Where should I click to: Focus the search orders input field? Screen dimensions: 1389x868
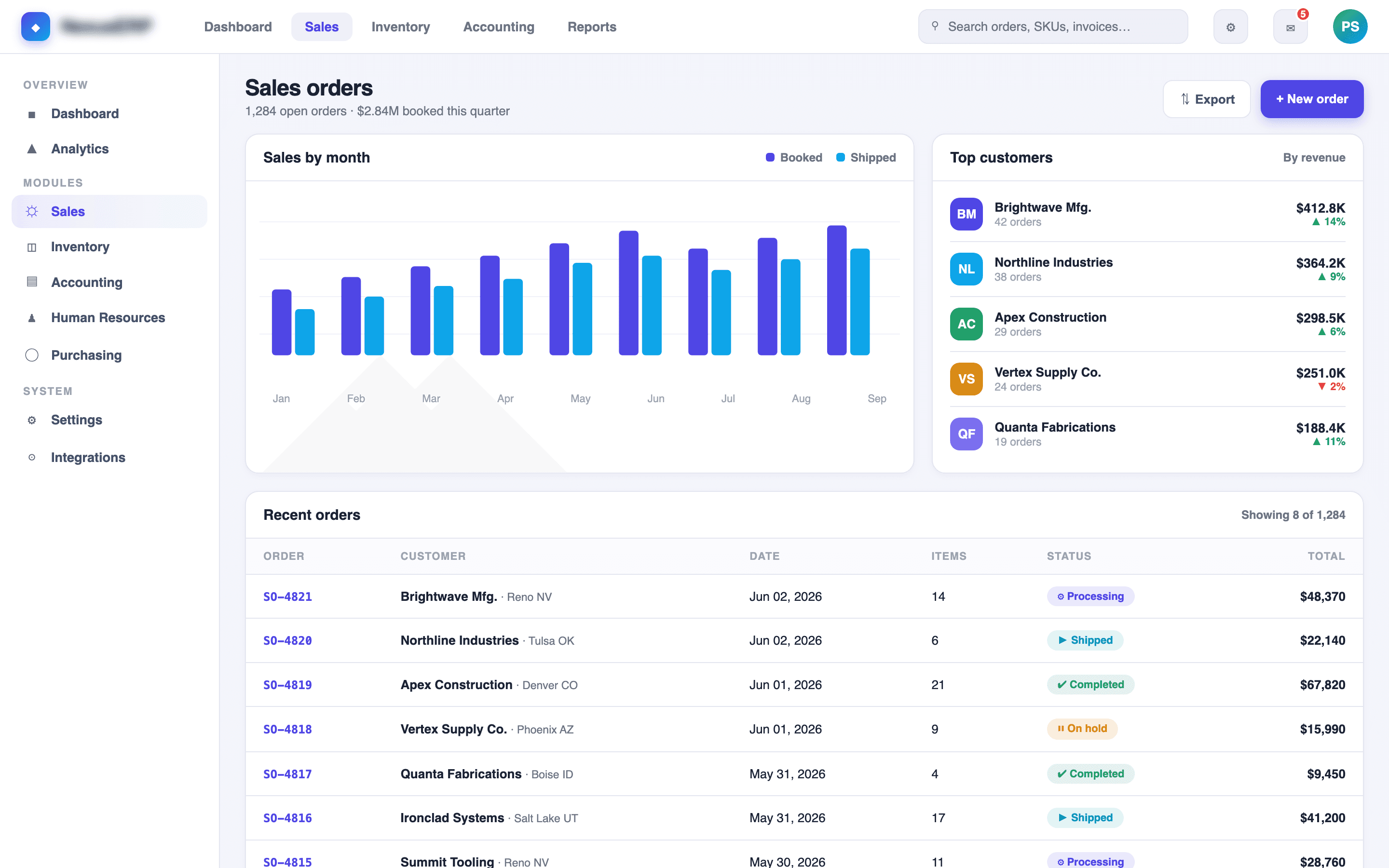tap(1053, 27)
